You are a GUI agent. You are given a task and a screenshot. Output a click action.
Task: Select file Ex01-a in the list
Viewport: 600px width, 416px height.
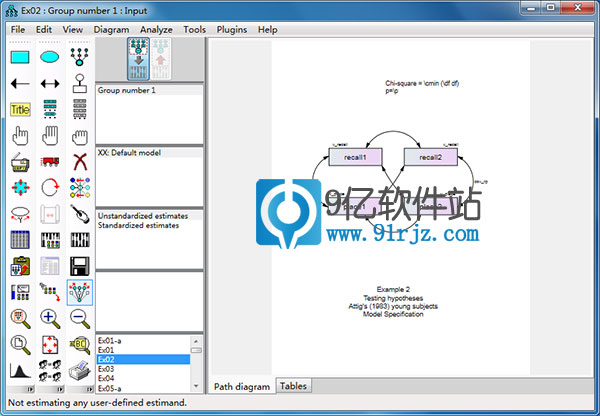tap(143, 341)
